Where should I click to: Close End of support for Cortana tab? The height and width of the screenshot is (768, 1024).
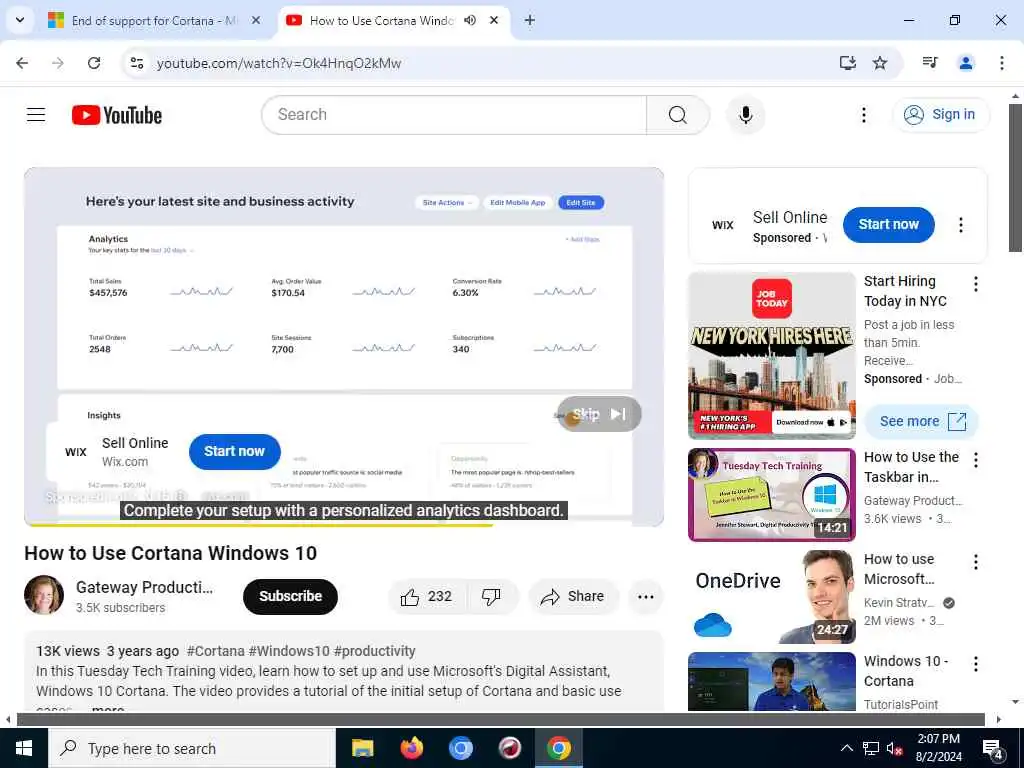(x=256, y=20)
